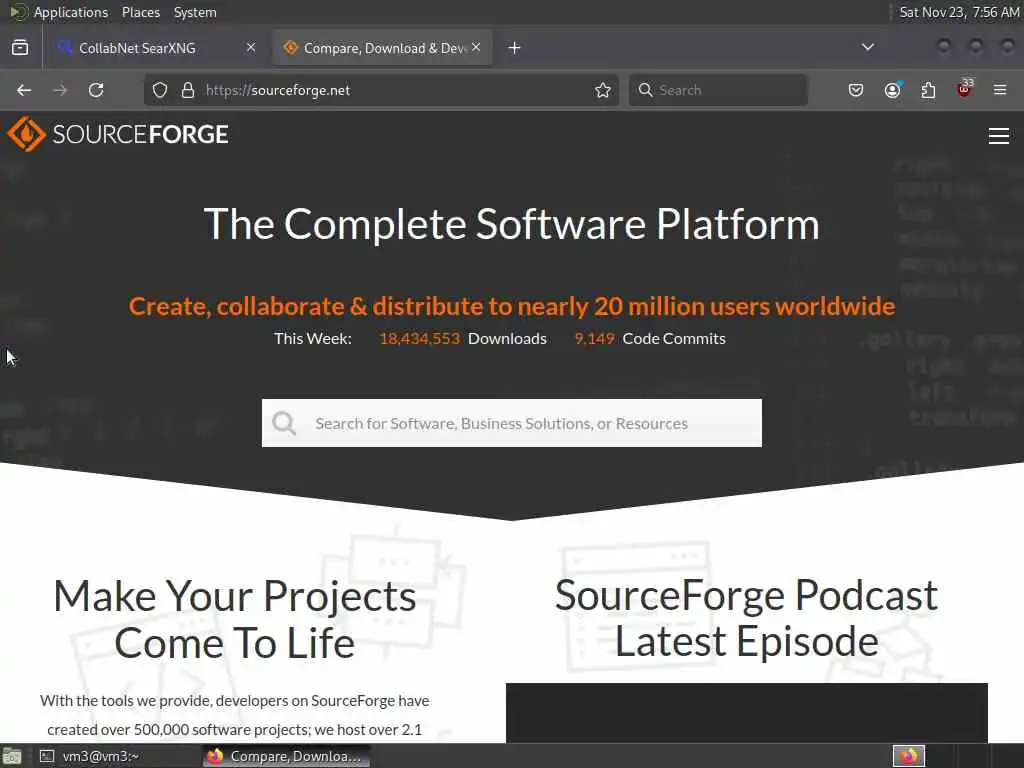This screenshot has height=768, width=1024.
Task: Open the System menu
Action: (x=195, y=12)
